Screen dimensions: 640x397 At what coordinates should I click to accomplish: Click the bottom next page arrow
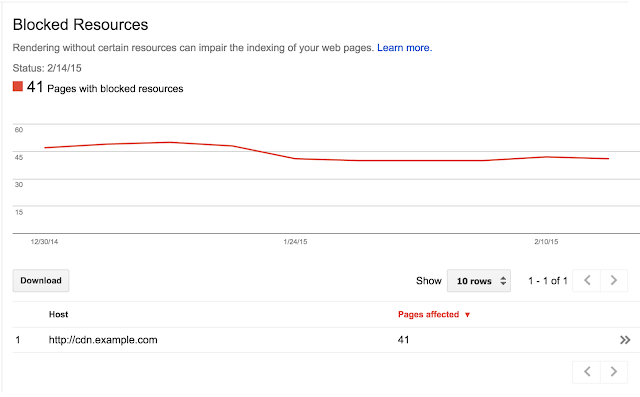[613, 372]
